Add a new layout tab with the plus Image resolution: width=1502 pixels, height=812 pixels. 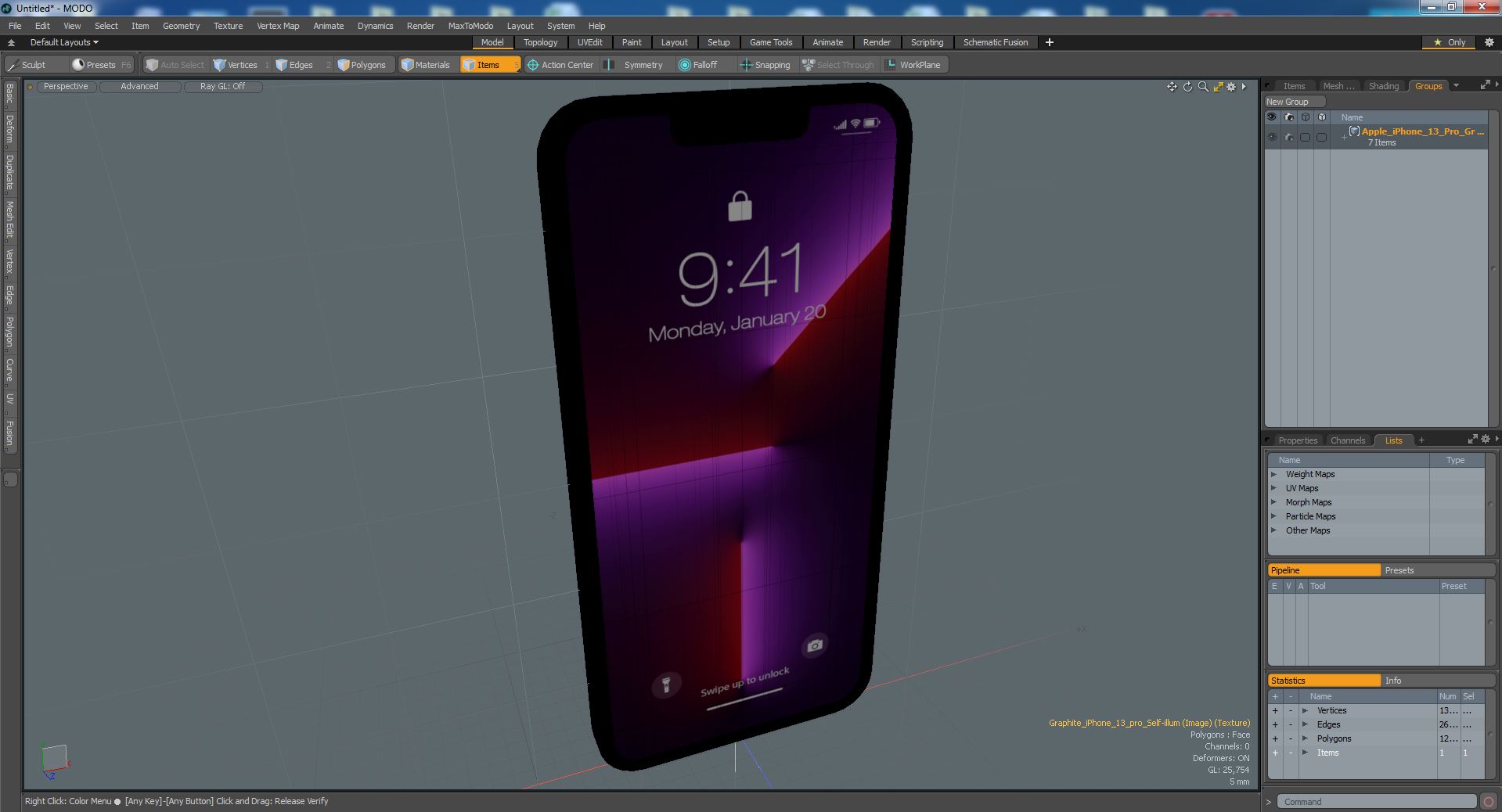[1050, 42]
